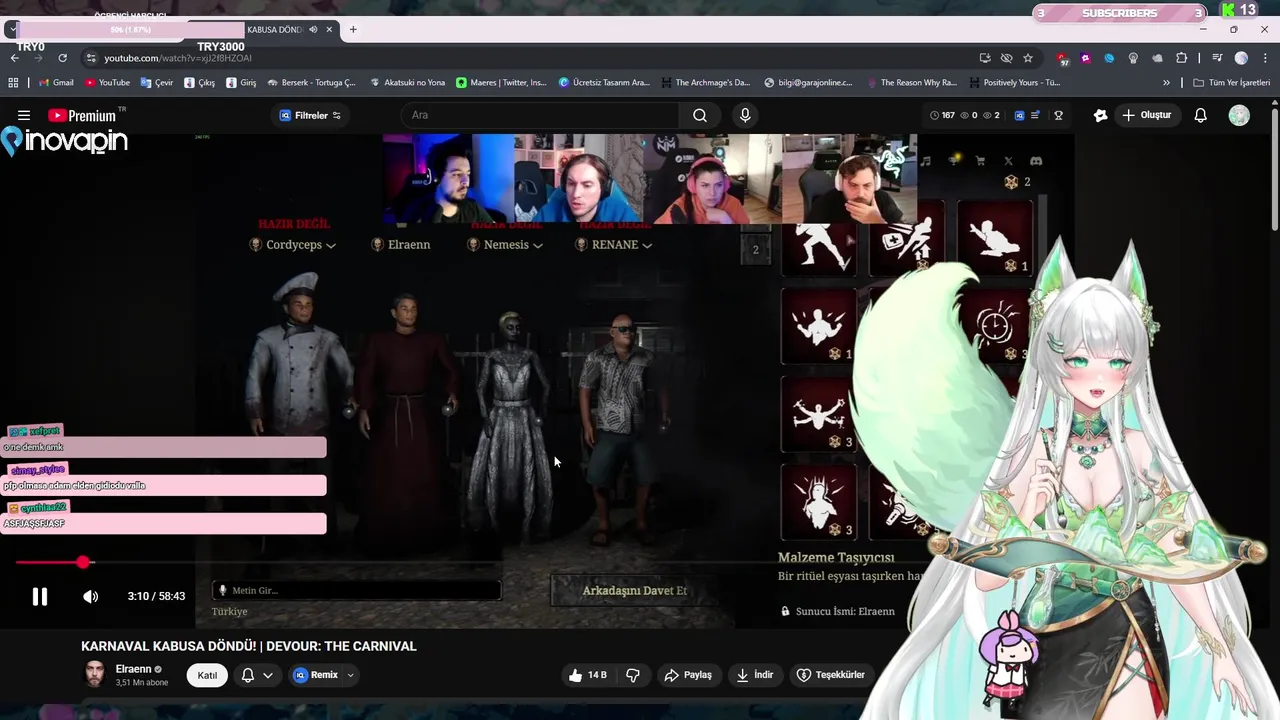Reload the browser page
The height and width of the screenshot is (720, 1280).
[62, 58]
